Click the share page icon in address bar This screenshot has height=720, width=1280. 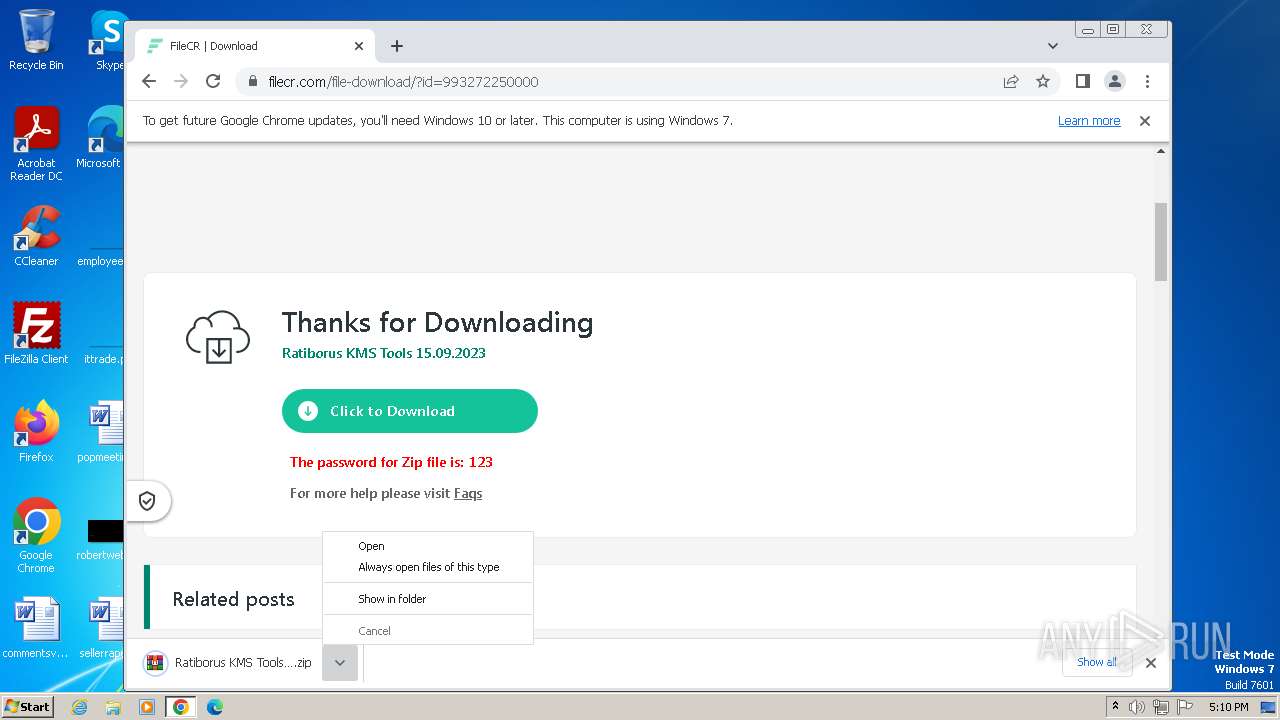pos(1011,81)
